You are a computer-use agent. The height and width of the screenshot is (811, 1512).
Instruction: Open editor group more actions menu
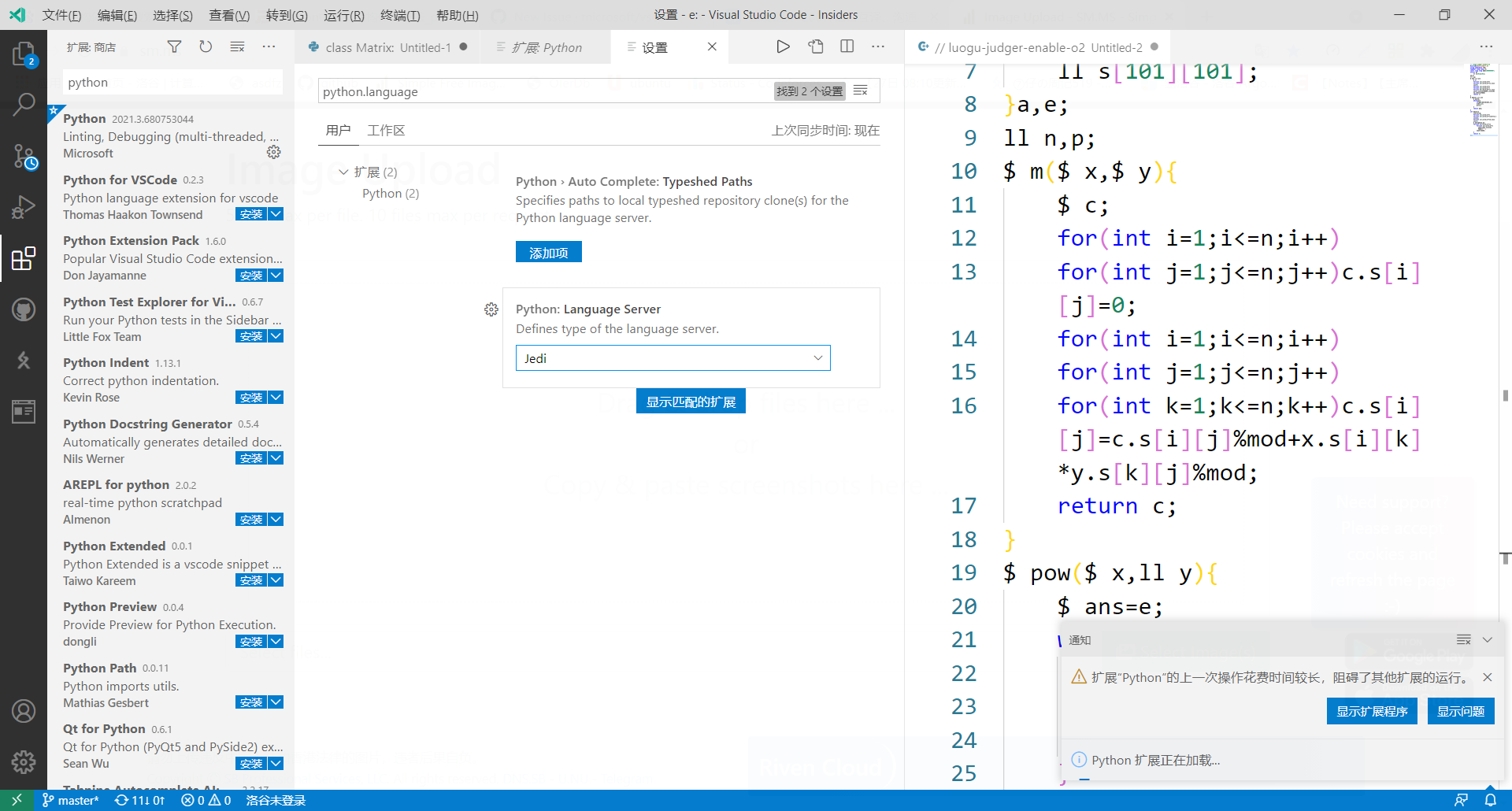[878, 47]
